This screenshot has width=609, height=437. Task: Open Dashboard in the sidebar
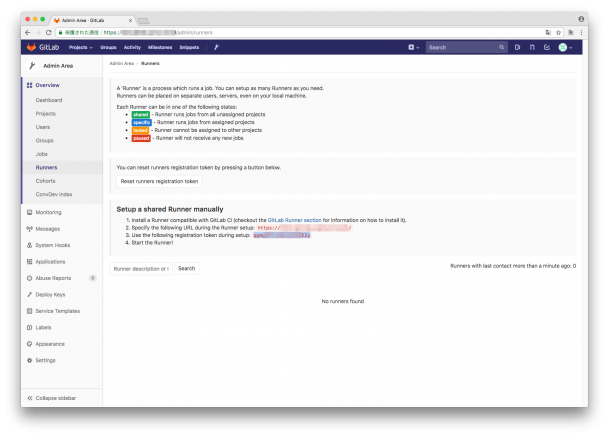point(49,100)
